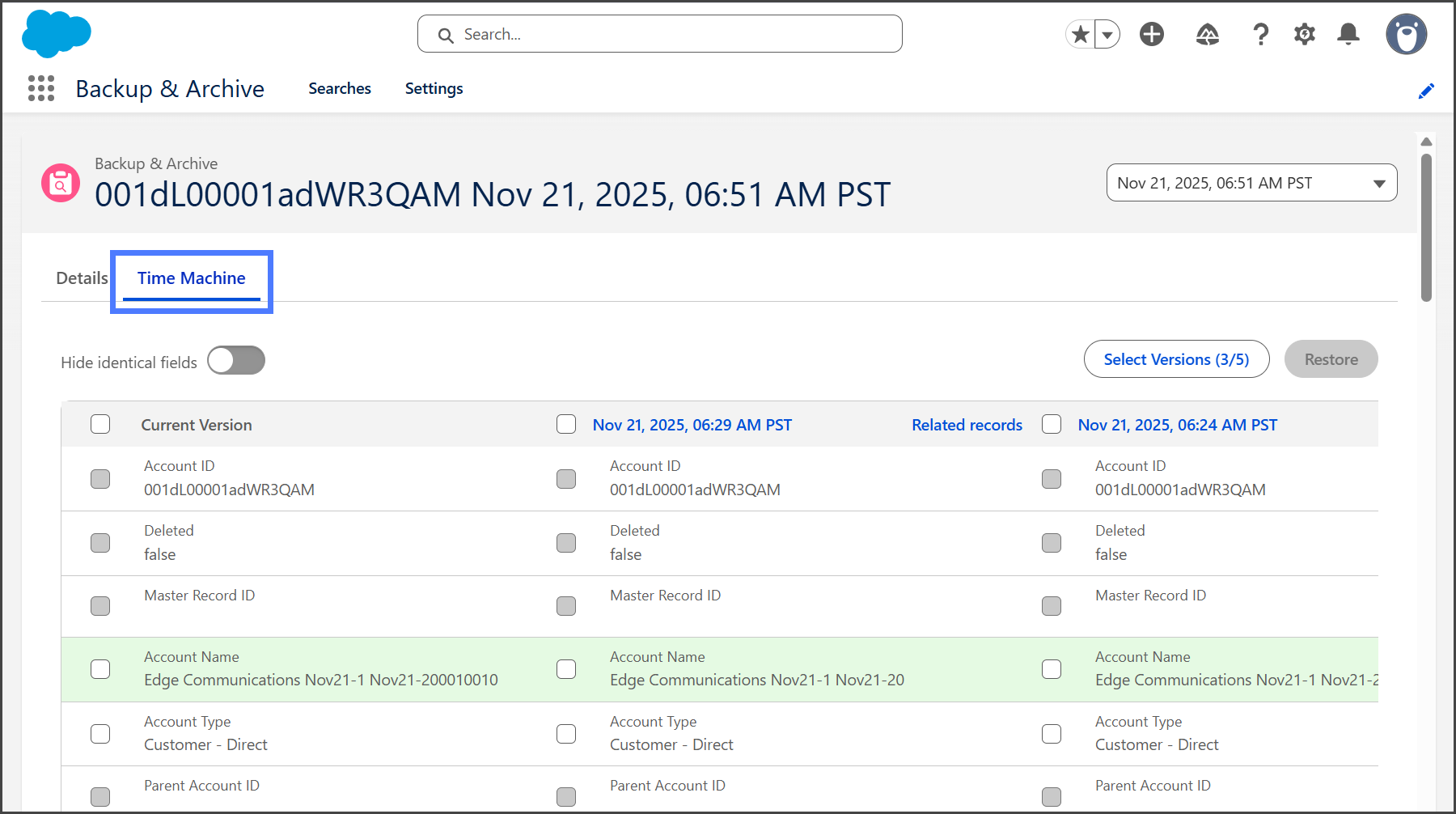Check the 06:29 AM version checkbox
Viewport: 1456px width, 814px height.
click(x=566, y=424)
